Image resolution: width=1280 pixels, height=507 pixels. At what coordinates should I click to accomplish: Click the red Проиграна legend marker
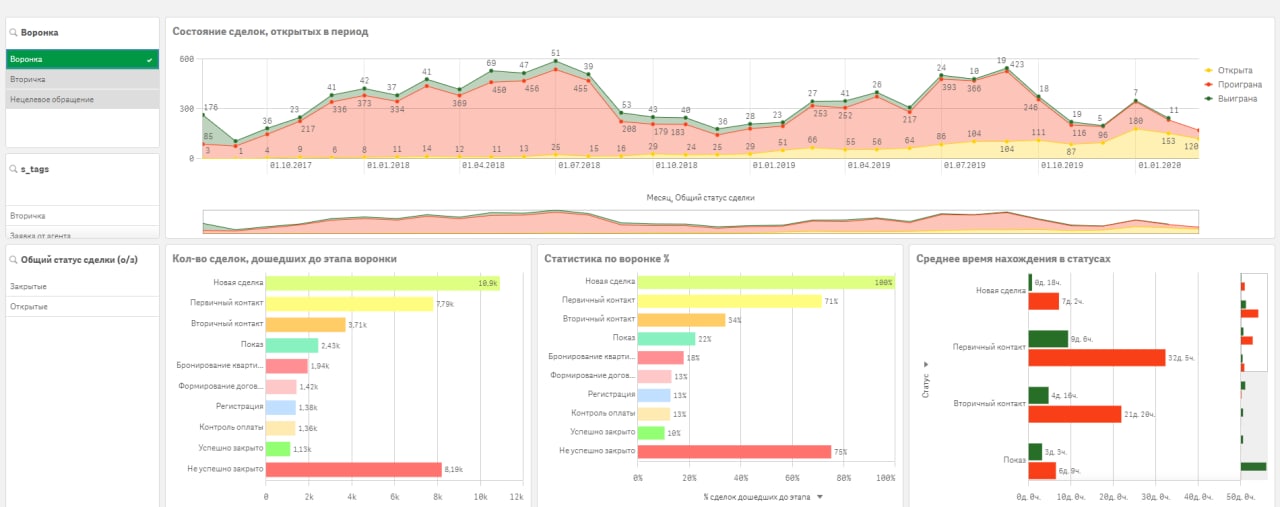tap(1209, 85)
